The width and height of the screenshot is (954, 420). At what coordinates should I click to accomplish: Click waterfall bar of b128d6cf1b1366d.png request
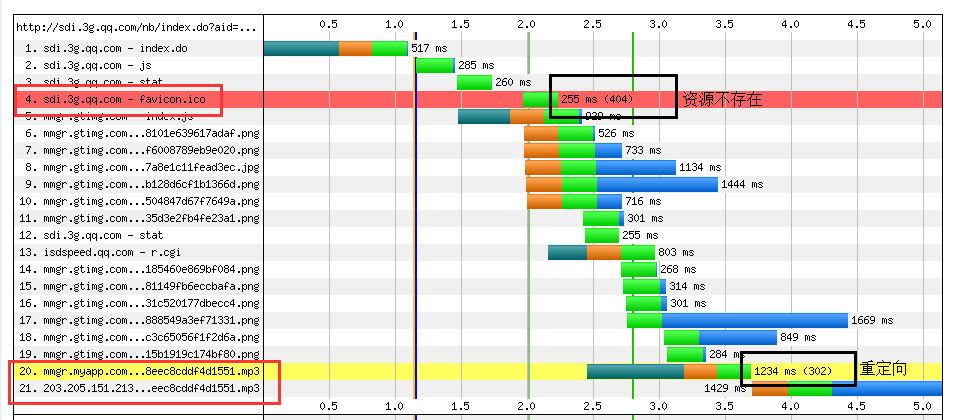(x=622, y=184)
